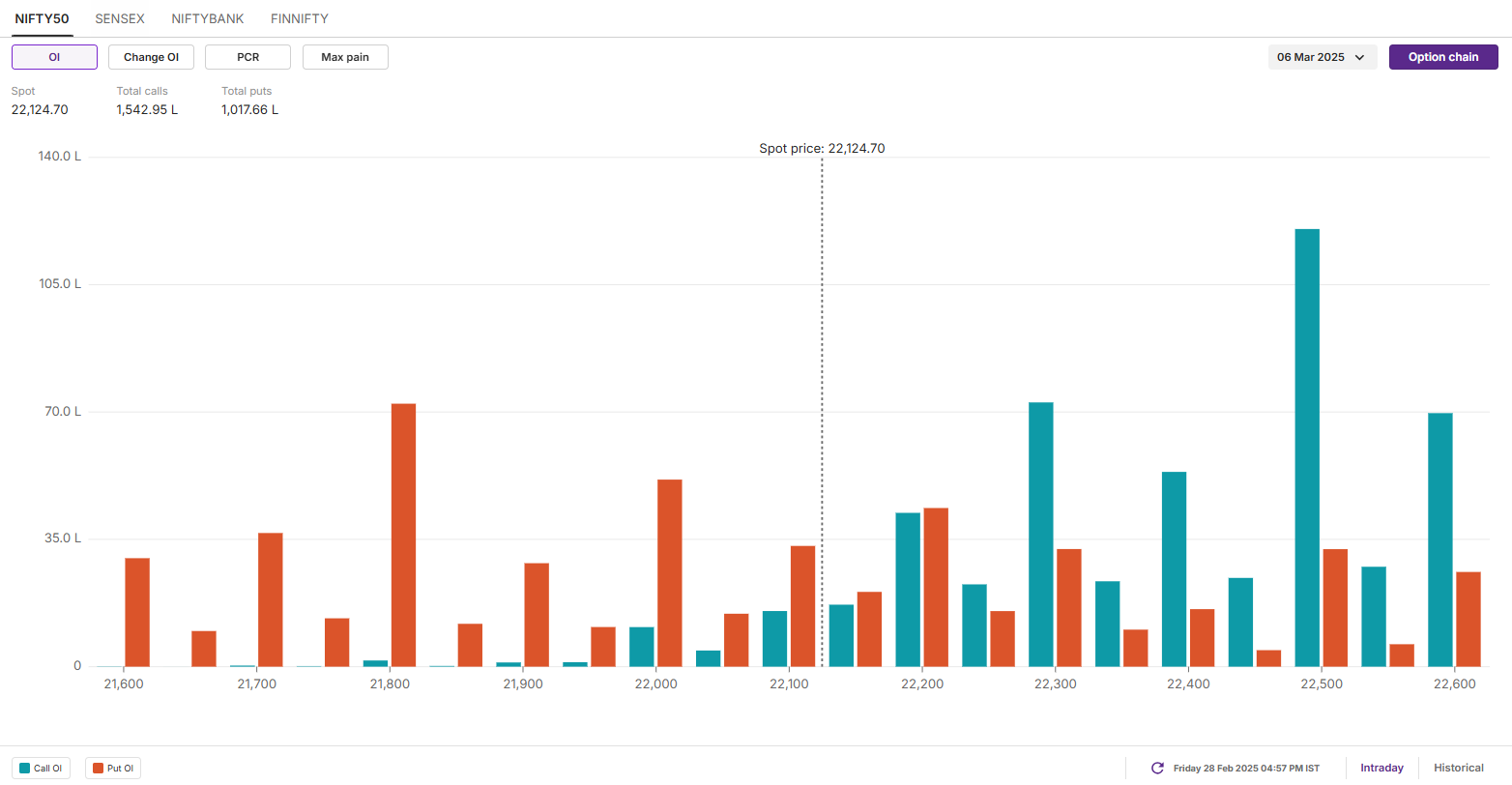Click the Total calls value 1,542.95 L
Viewport: 1512px width, 785px height.
147,110
